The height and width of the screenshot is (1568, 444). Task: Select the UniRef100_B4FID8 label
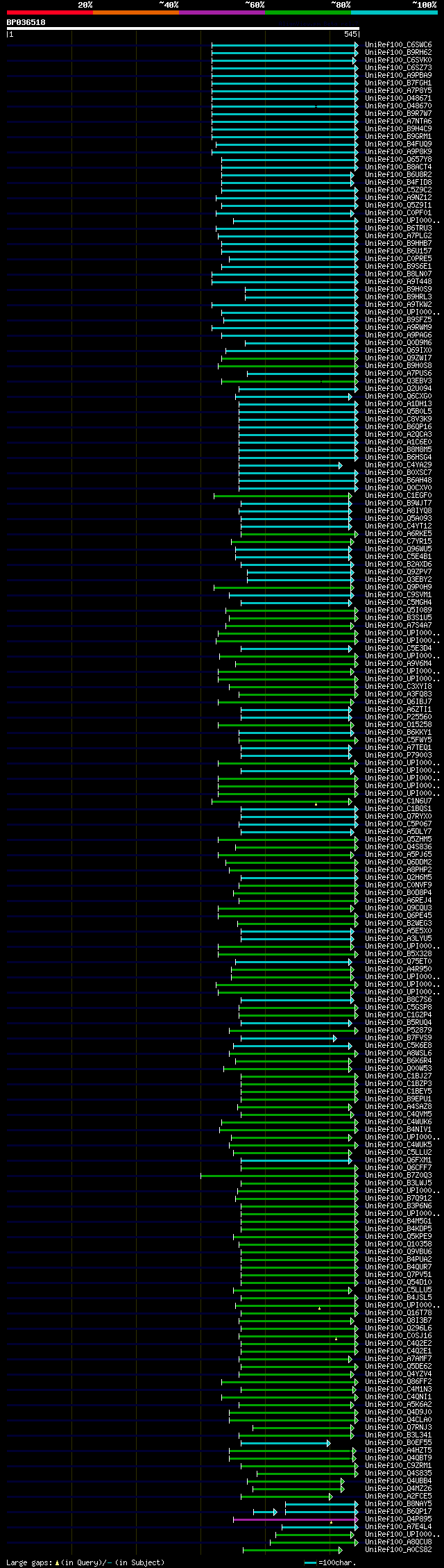398,183
